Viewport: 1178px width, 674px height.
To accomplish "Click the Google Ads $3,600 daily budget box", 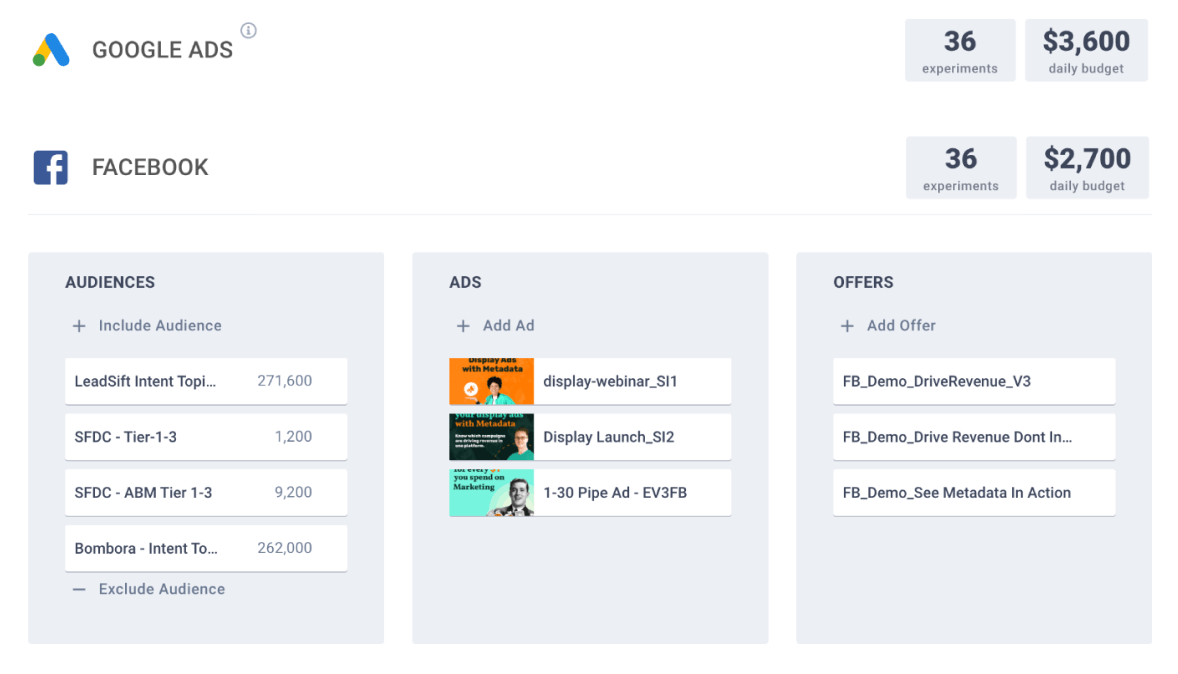I will tap(1086, 51).
